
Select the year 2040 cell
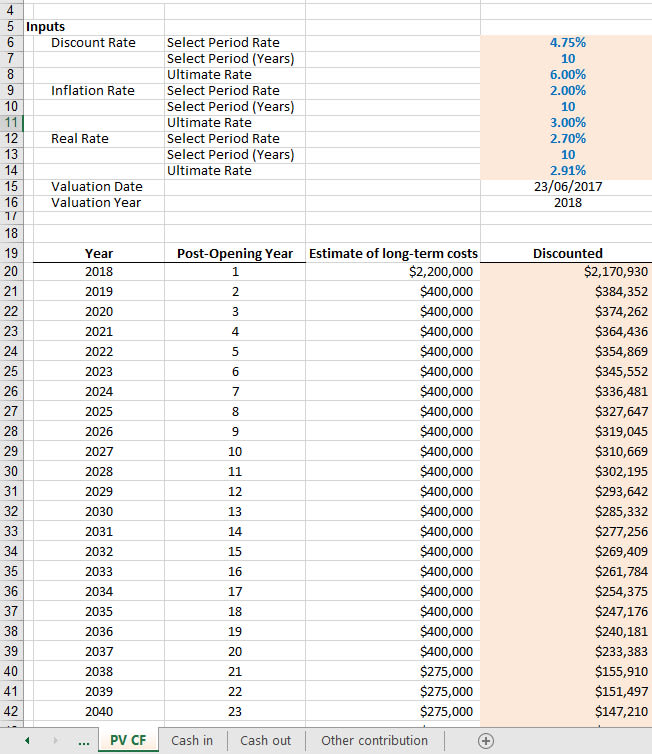coord(99,712)
